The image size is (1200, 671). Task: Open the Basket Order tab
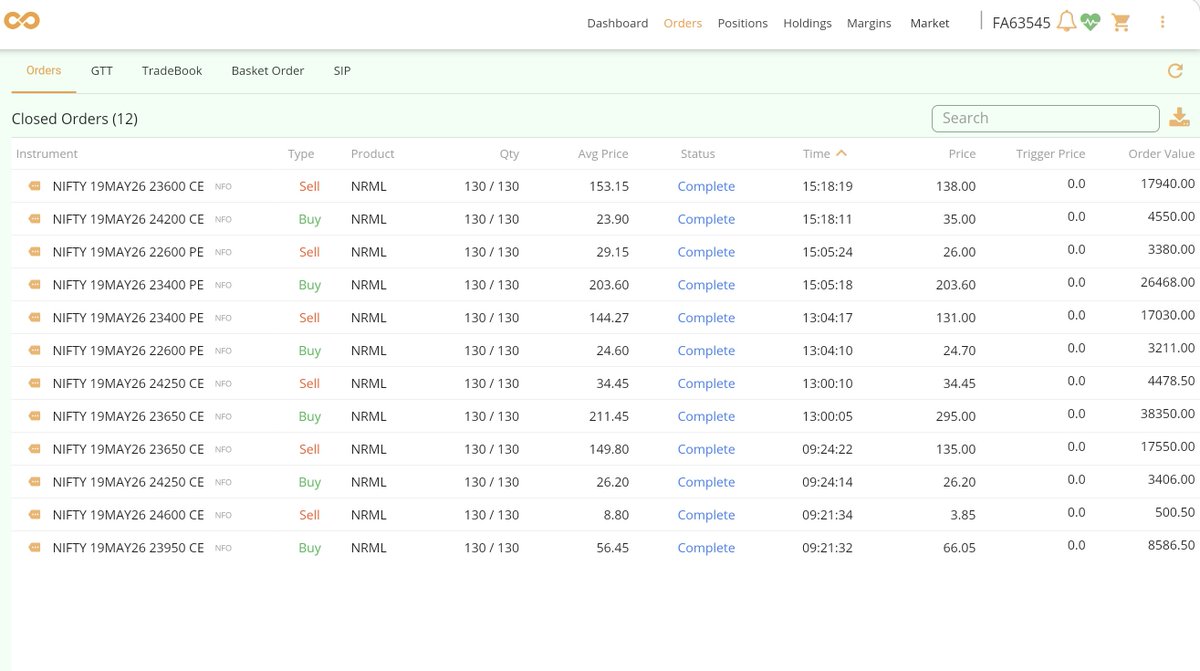tap(268, 71)
